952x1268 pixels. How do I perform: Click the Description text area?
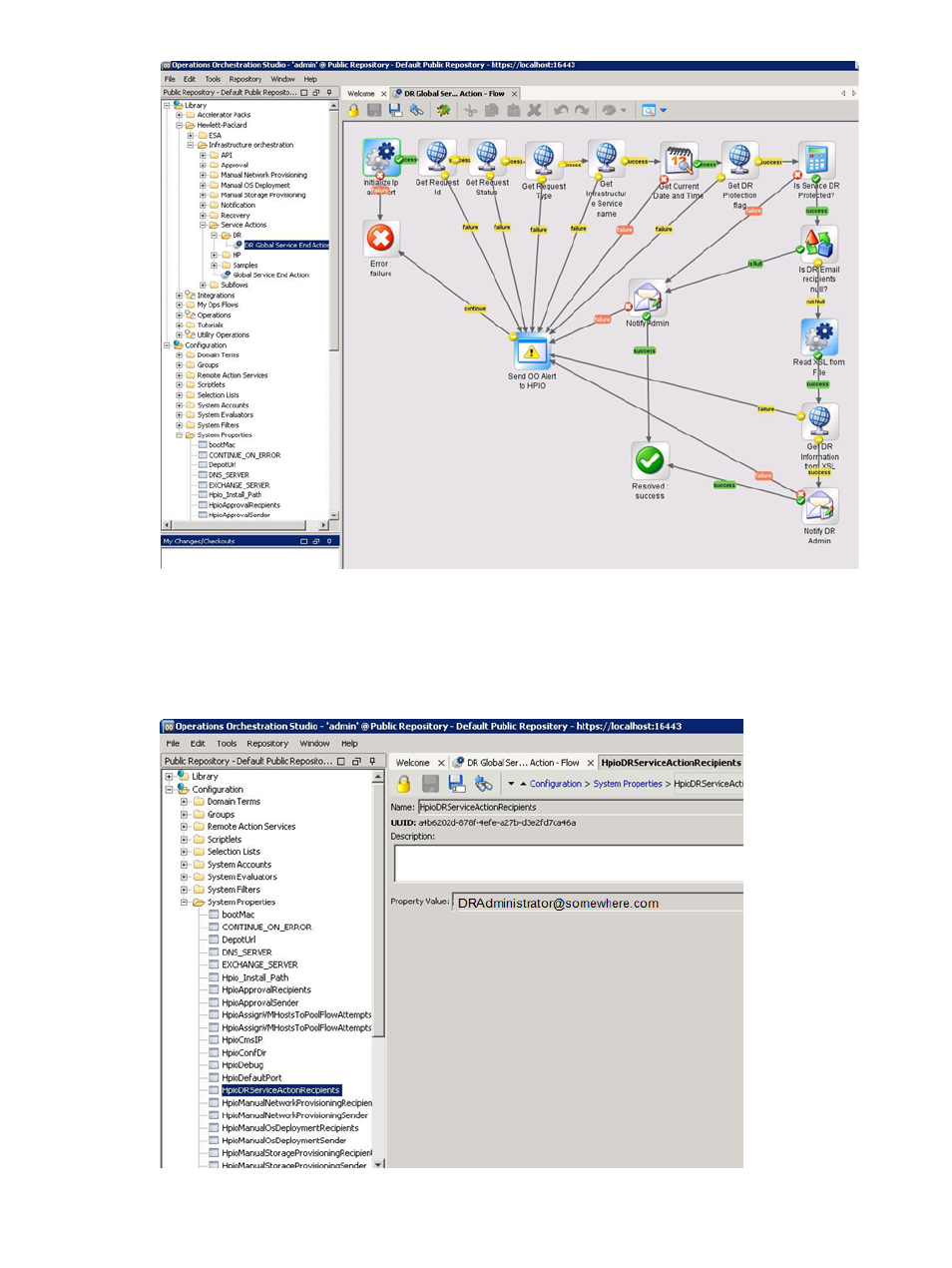[569, 864]
